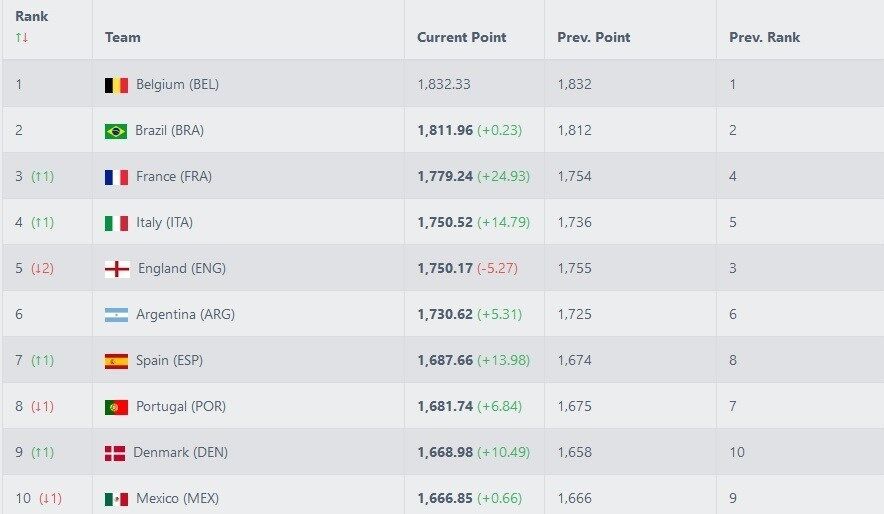Click the England flag icon
884x514 pixels.
[x=116, y=269]
